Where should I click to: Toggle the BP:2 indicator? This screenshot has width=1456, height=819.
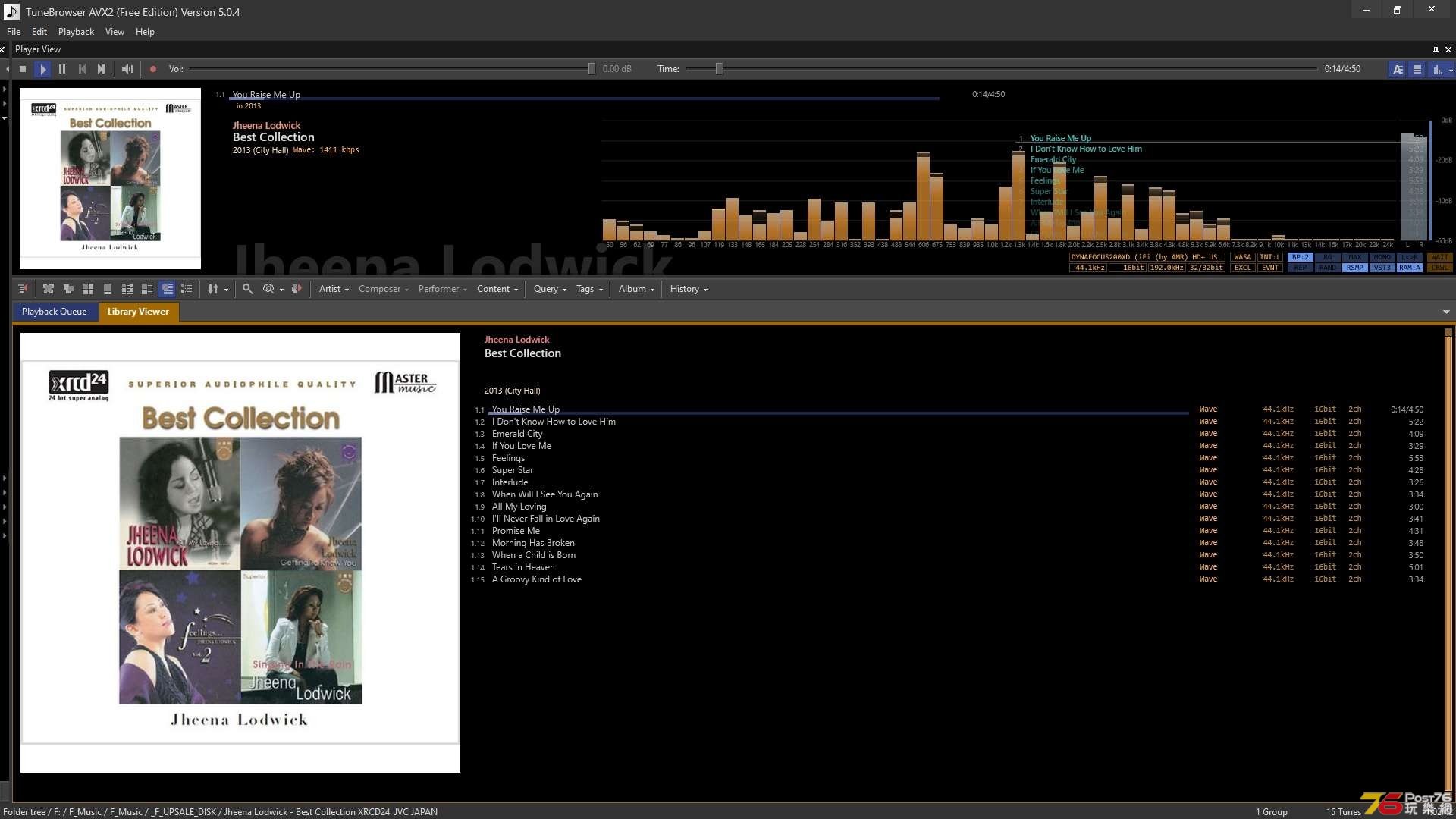1300,257
